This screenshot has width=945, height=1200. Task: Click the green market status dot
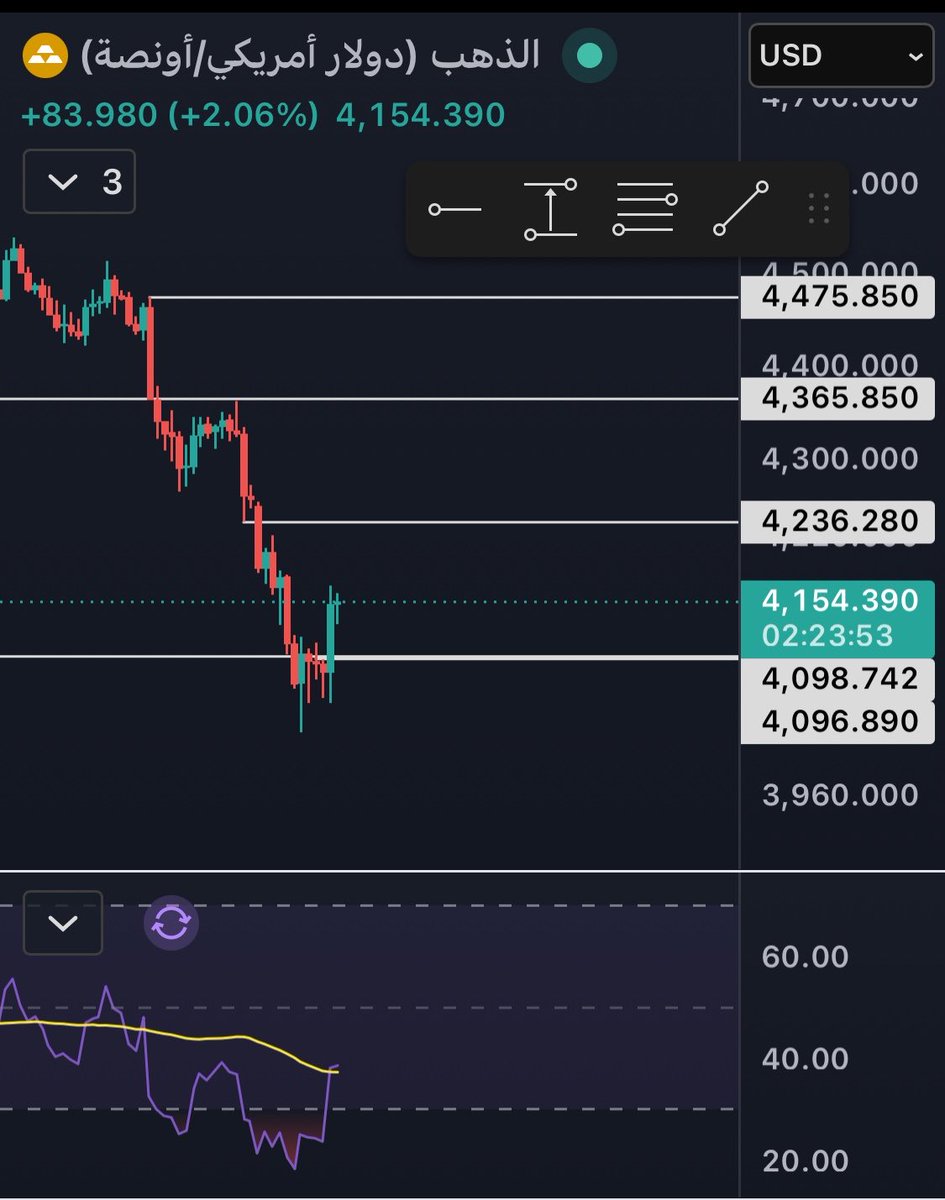click(x=589, y=56)
